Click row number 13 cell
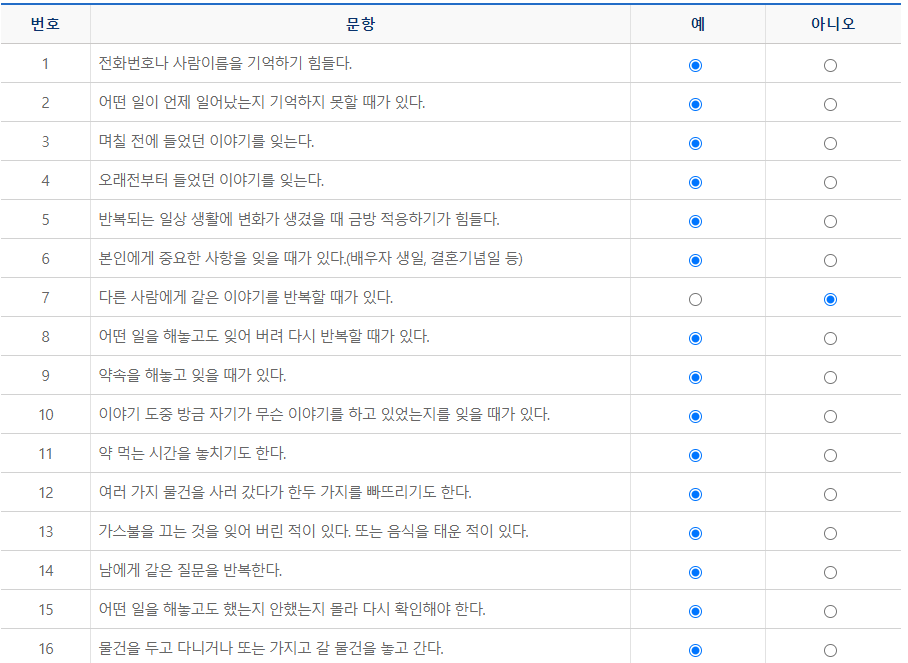The width and height of the screenshot is (908, 663). [x=45, y=532]
